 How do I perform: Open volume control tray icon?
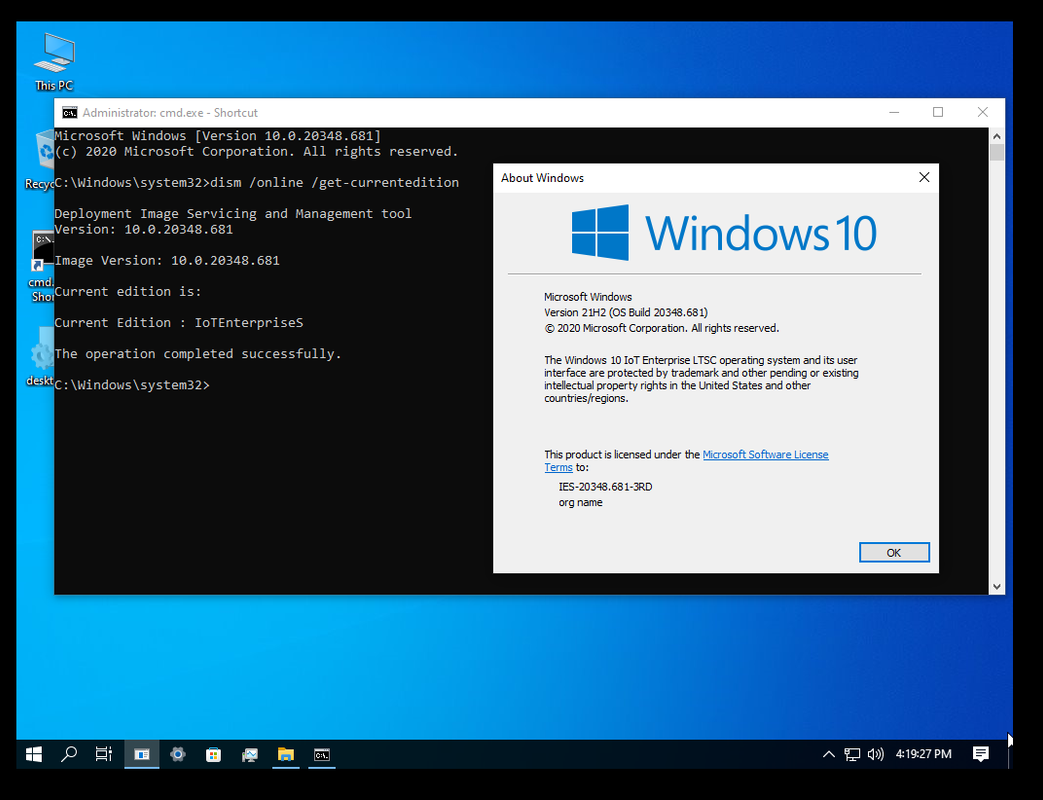(x=875, y=754)
